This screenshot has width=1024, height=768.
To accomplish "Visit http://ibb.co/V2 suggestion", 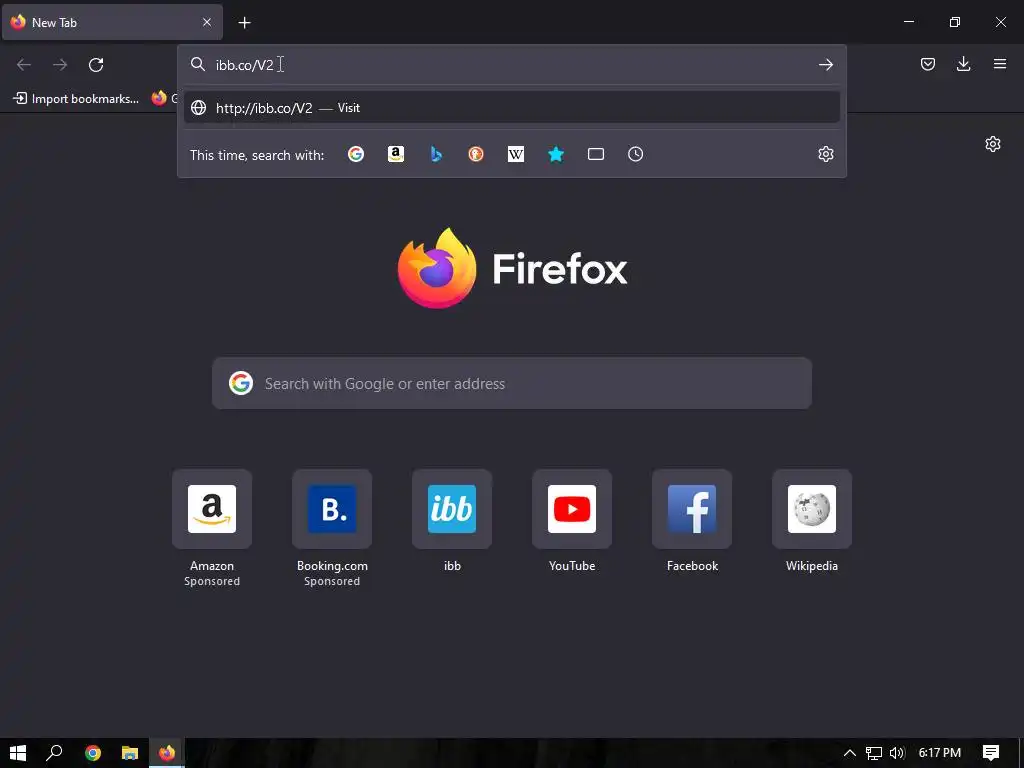I will [x=511, y=108].
